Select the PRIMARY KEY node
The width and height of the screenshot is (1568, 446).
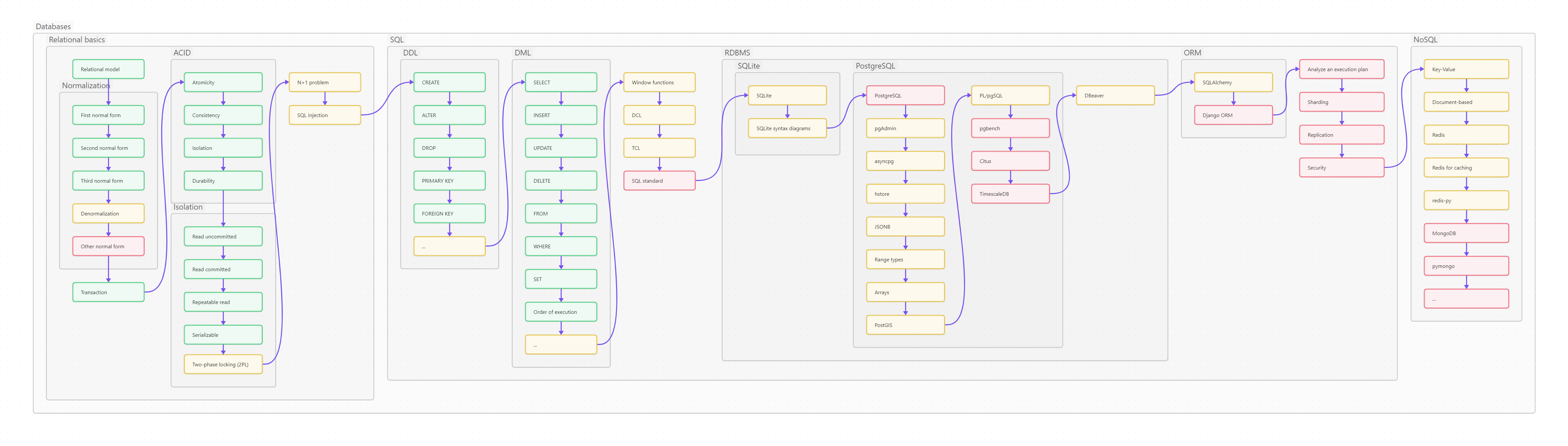449,181
